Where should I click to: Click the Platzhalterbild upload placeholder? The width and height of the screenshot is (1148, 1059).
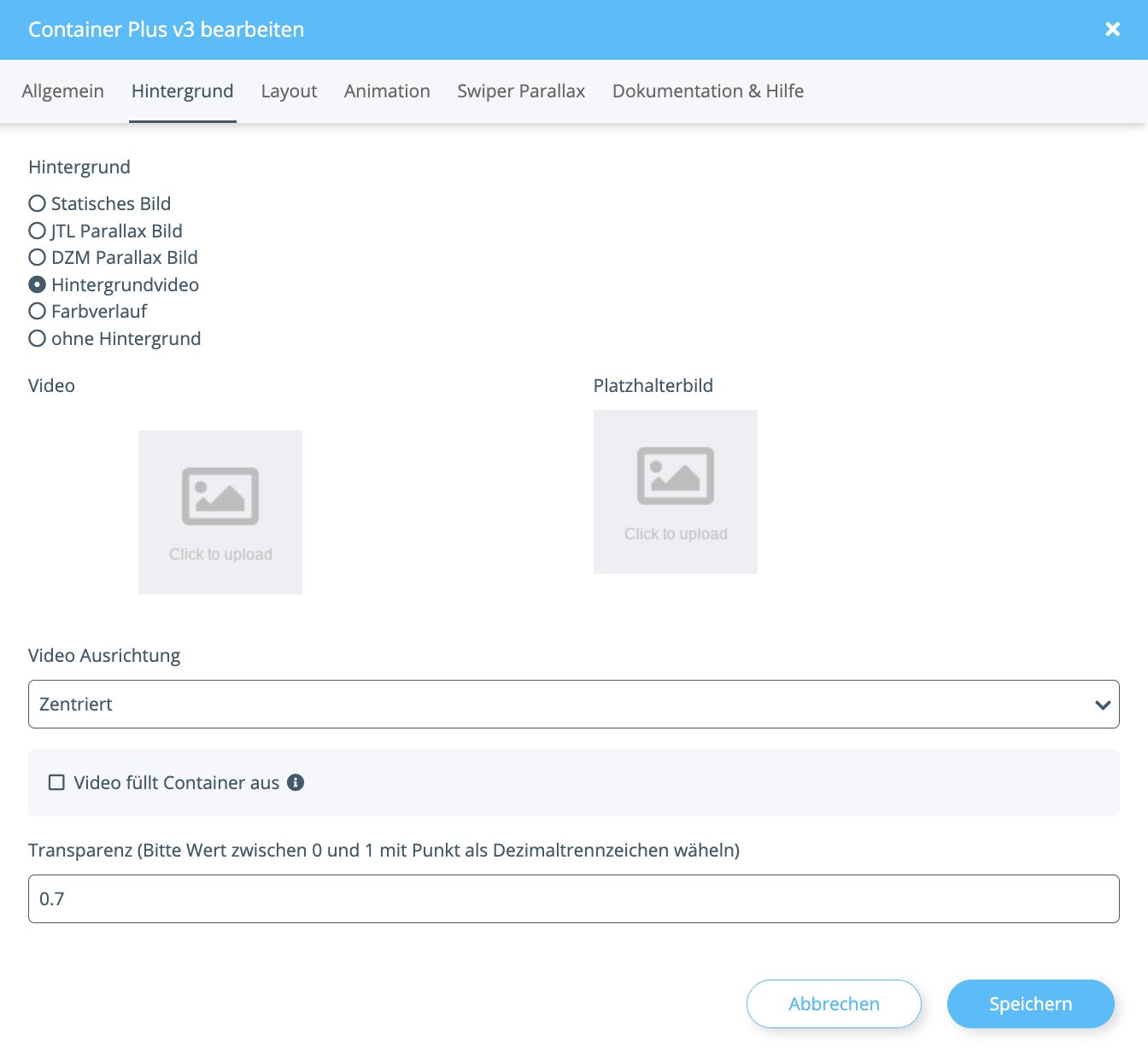coord(676,492)
